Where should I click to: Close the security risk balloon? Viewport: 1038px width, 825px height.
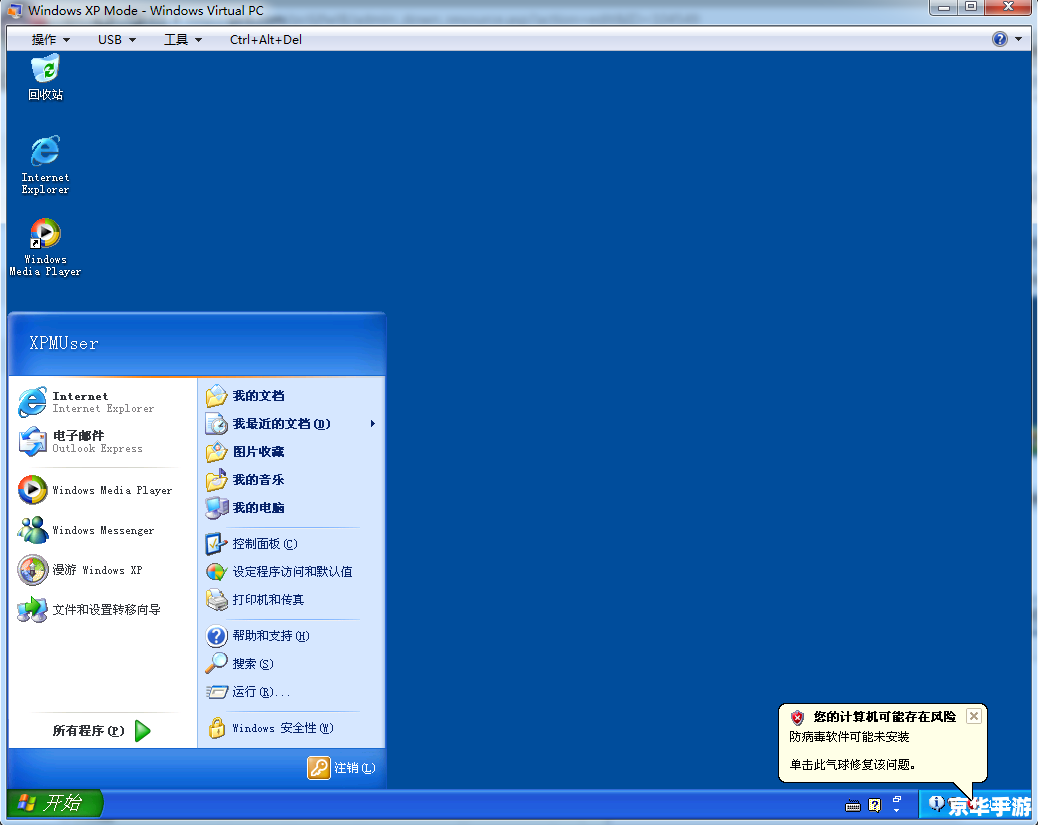tap(973, 716)
